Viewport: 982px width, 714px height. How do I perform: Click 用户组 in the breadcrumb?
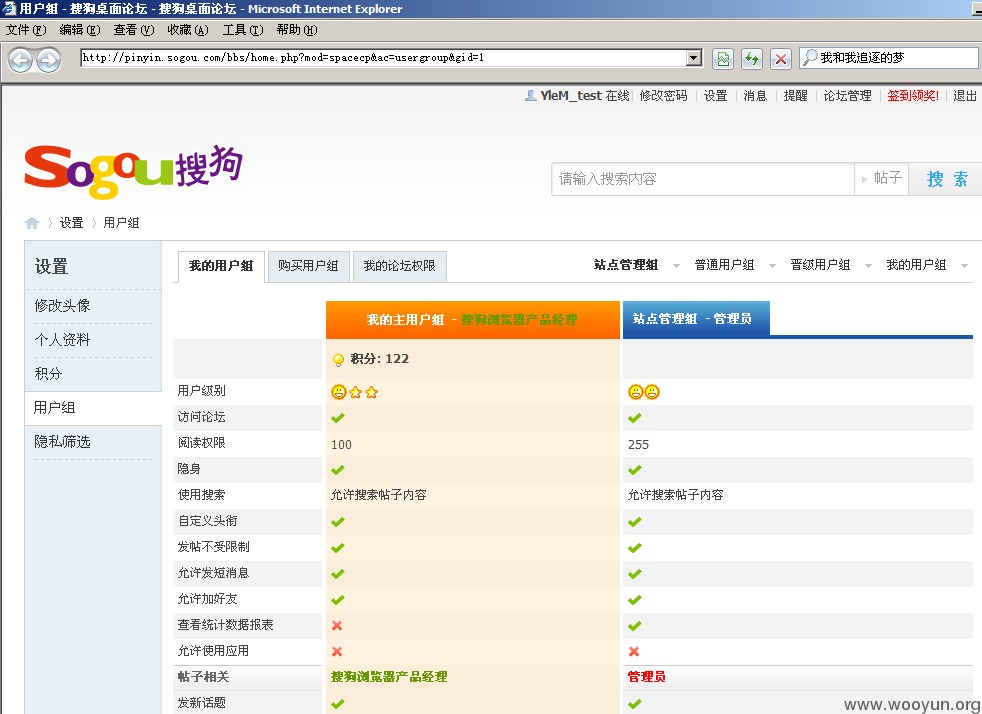pos(121,223)
